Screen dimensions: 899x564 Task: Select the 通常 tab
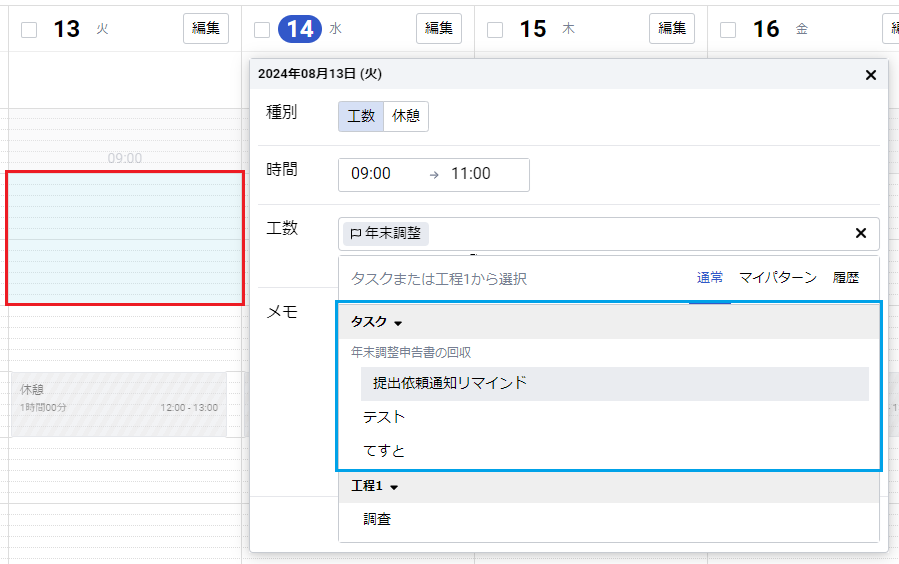pyautogui.click(x=710, y=278)
